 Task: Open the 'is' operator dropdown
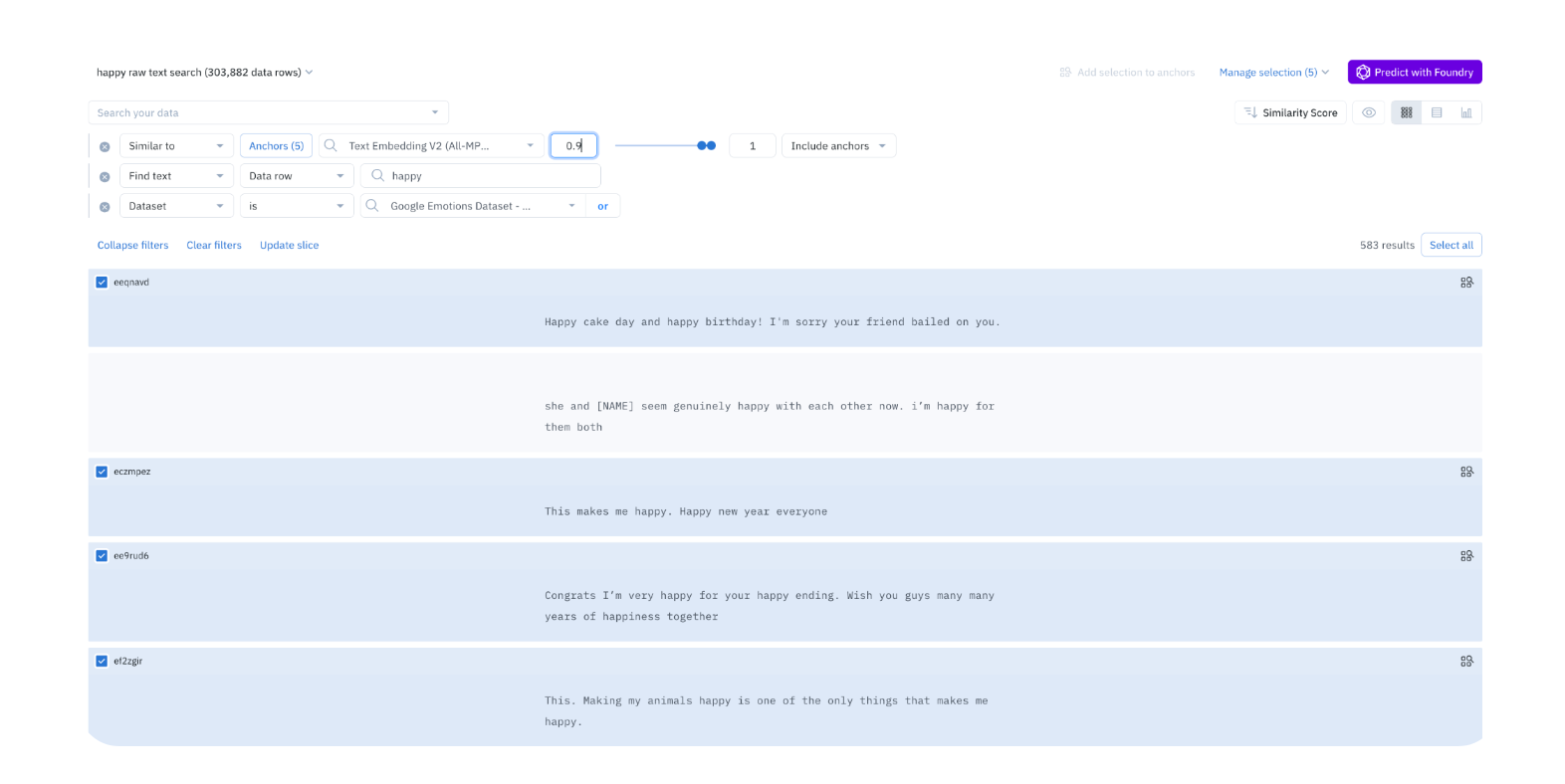pyautogui.click(x=297, y=206)
